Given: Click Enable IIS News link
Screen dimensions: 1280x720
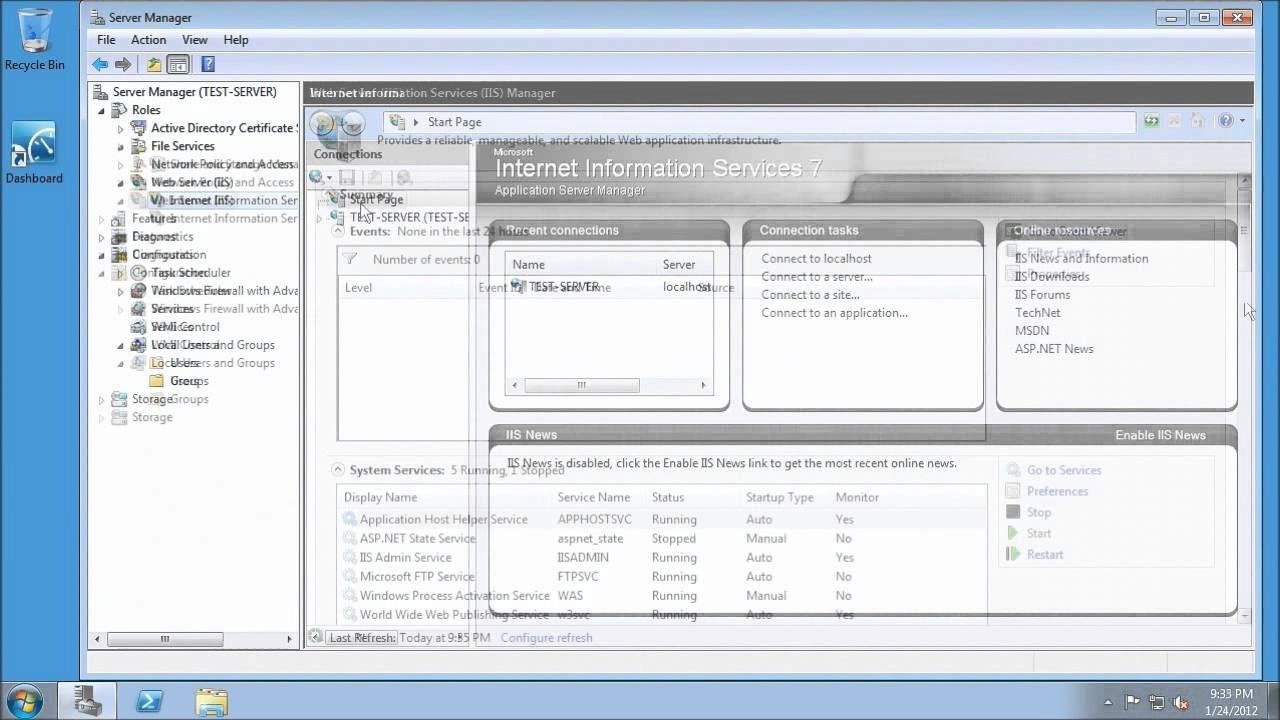Looking at the screenshot, I should click(1160, 435).
